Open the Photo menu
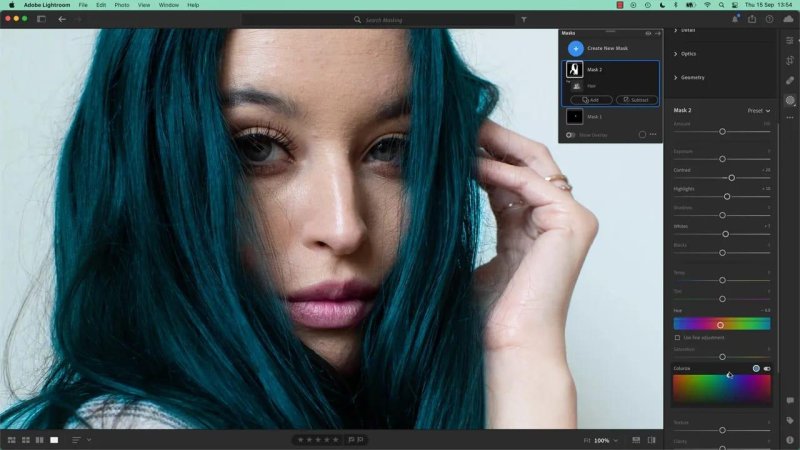The image size is (800, 450). click(x=121, y=5)
